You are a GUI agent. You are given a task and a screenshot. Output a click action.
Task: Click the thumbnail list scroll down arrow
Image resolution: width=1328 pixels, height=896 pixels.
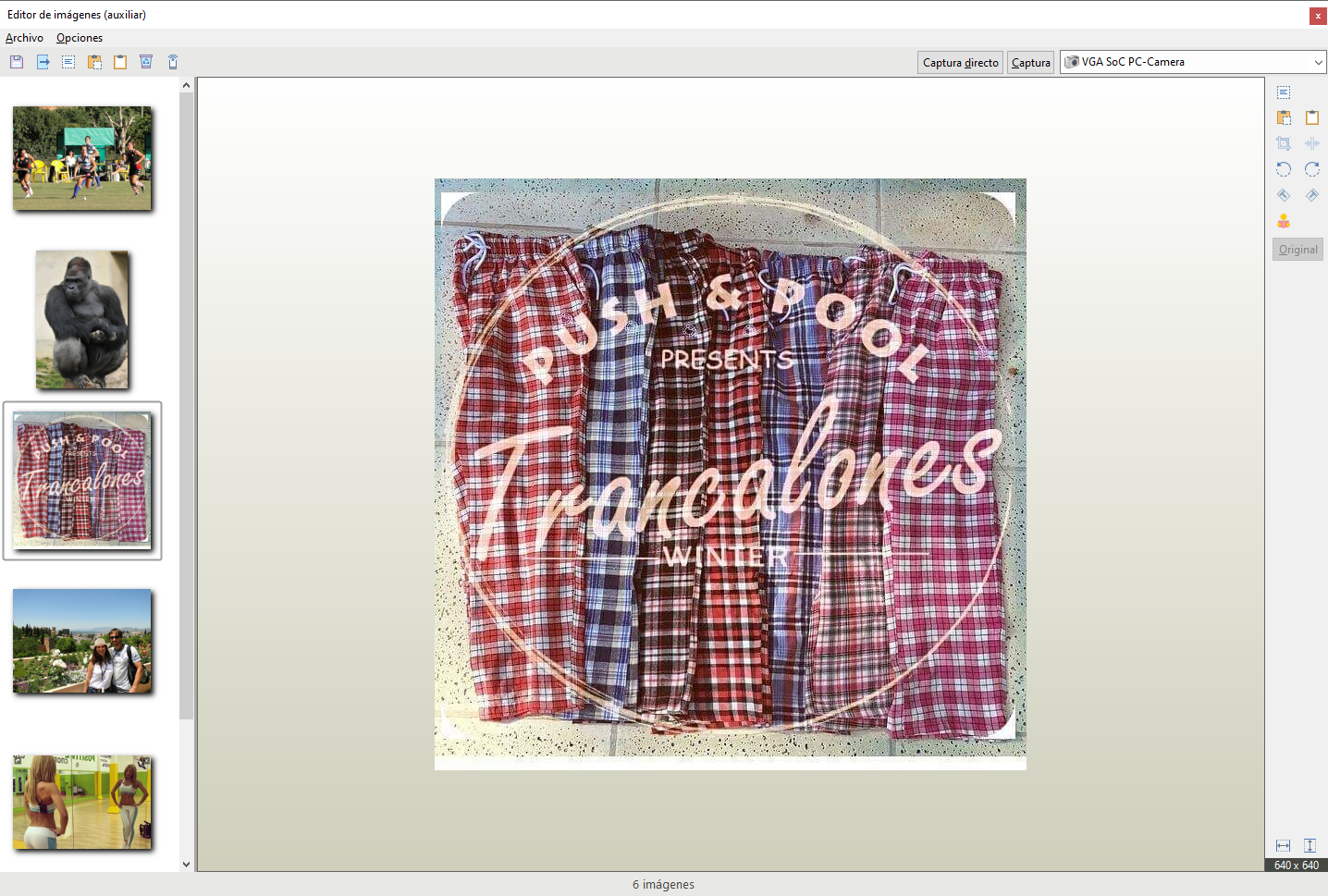click(186, 865)
